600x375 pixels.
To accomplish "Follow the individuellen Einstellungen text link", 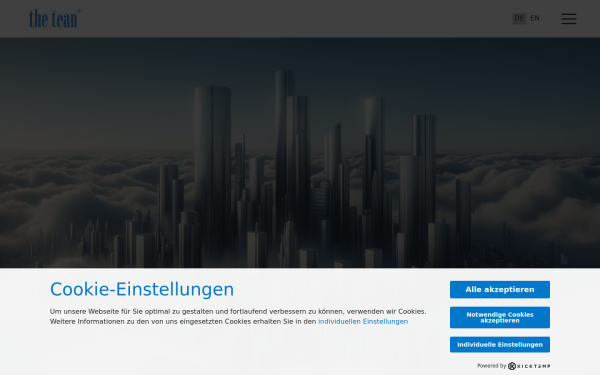I will pos(363,321).
